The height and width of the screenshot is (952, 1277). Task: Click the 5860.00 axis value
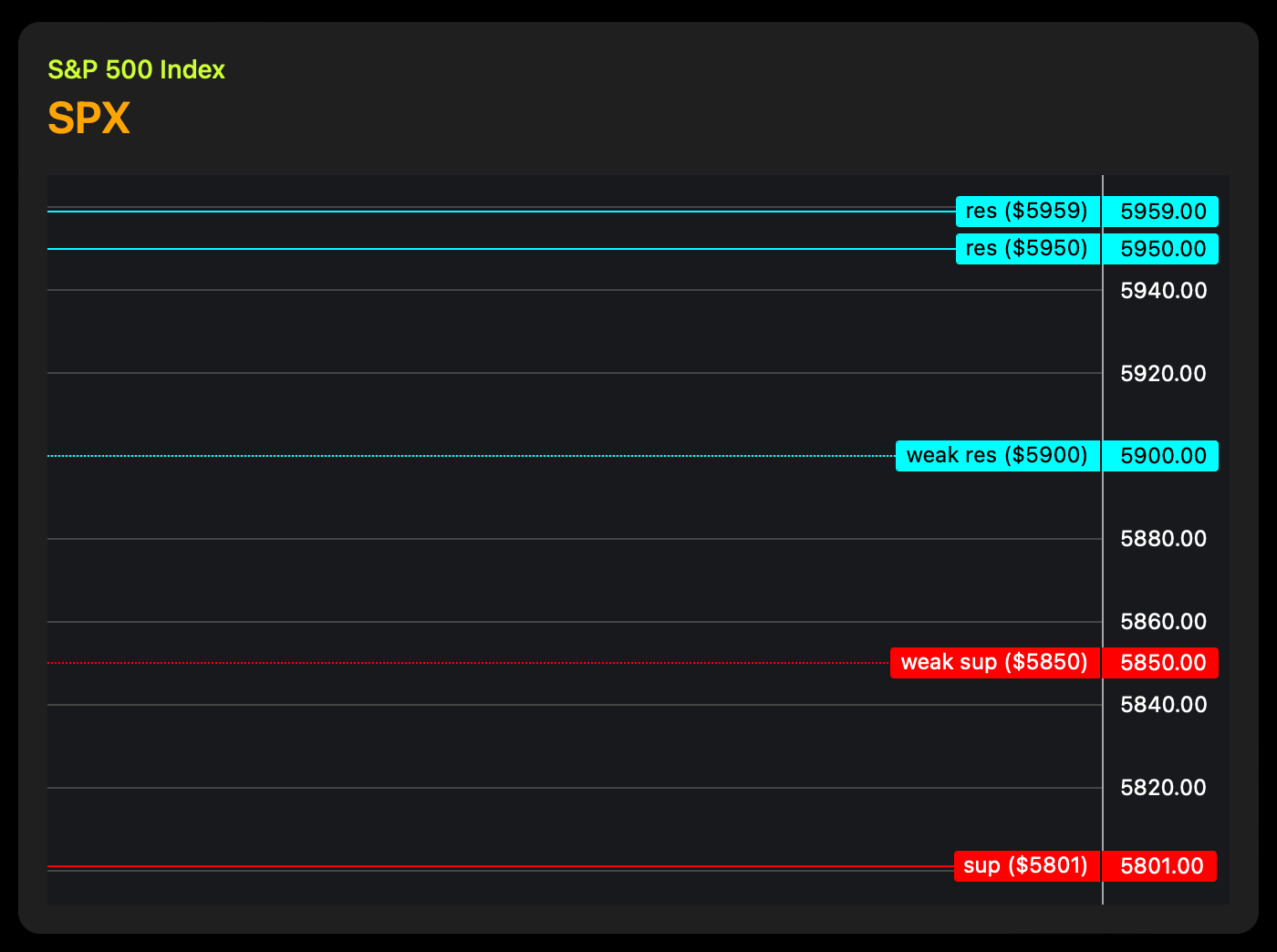[1164, 622]
